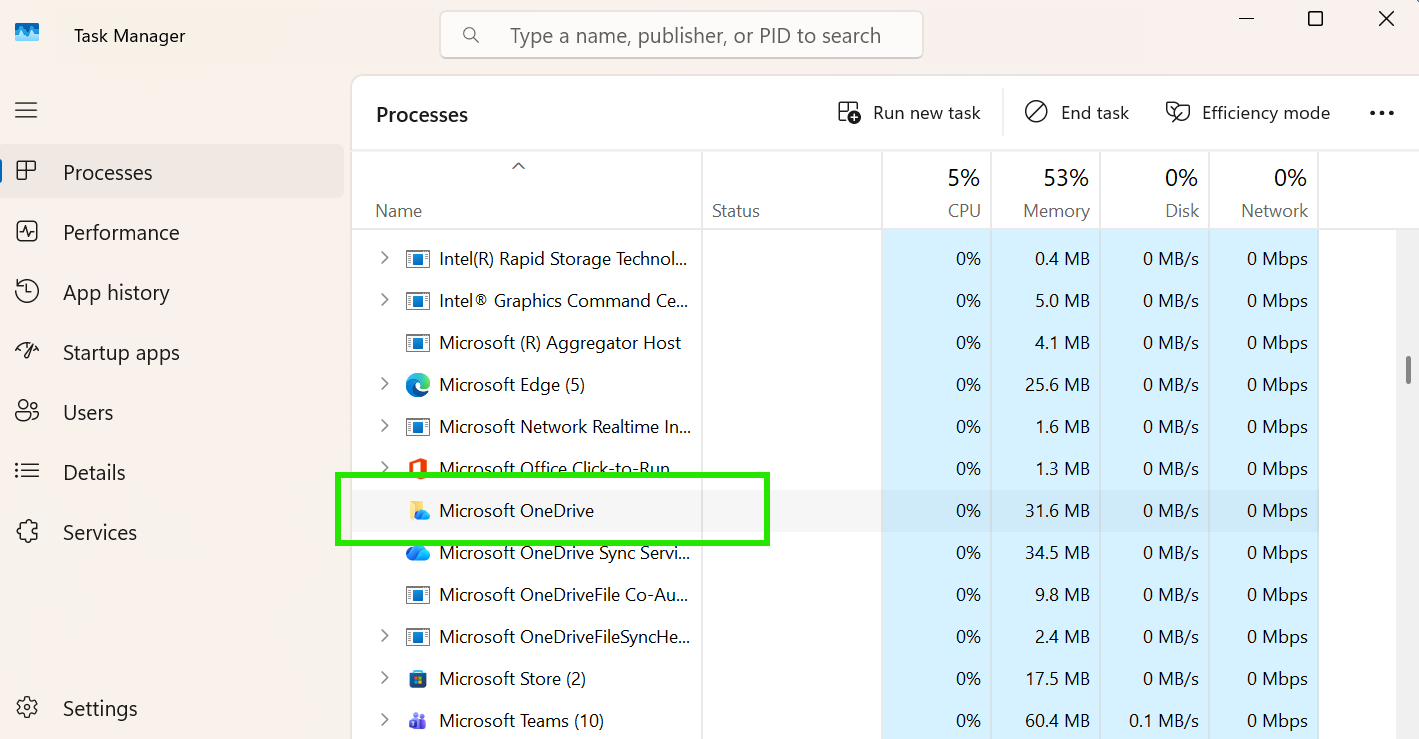The width and height of the screenshot is (1419, 739).
Task: Click the Microsoft Edge process icon
Action: pyautogui.click(x=418, y=385)
